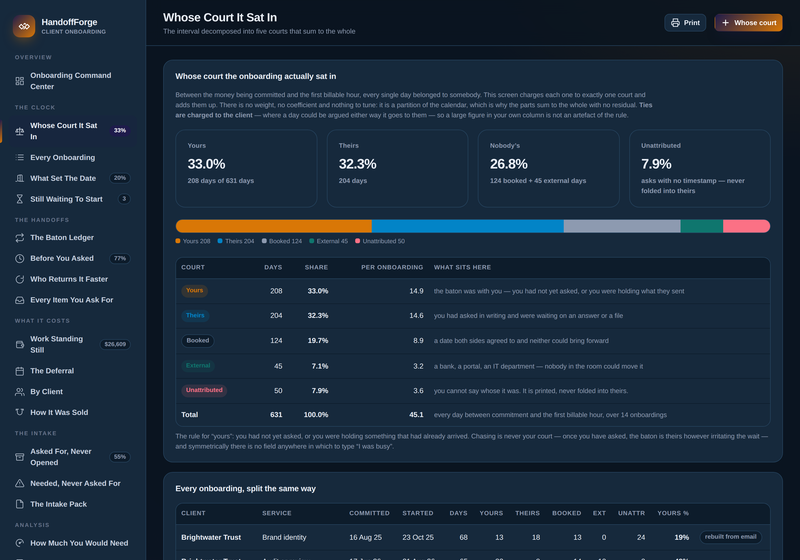Click the PER ONBOARDING column header

coord(392,267)
